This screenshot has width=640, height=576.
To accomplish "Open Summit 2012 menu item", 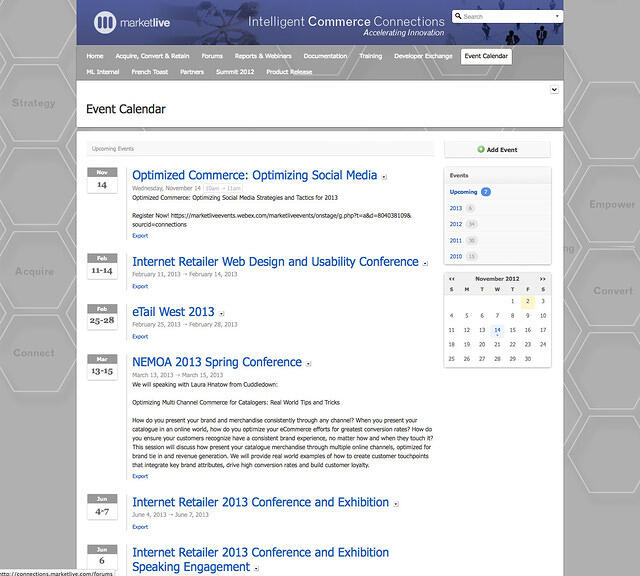I will tap(235, 72).
